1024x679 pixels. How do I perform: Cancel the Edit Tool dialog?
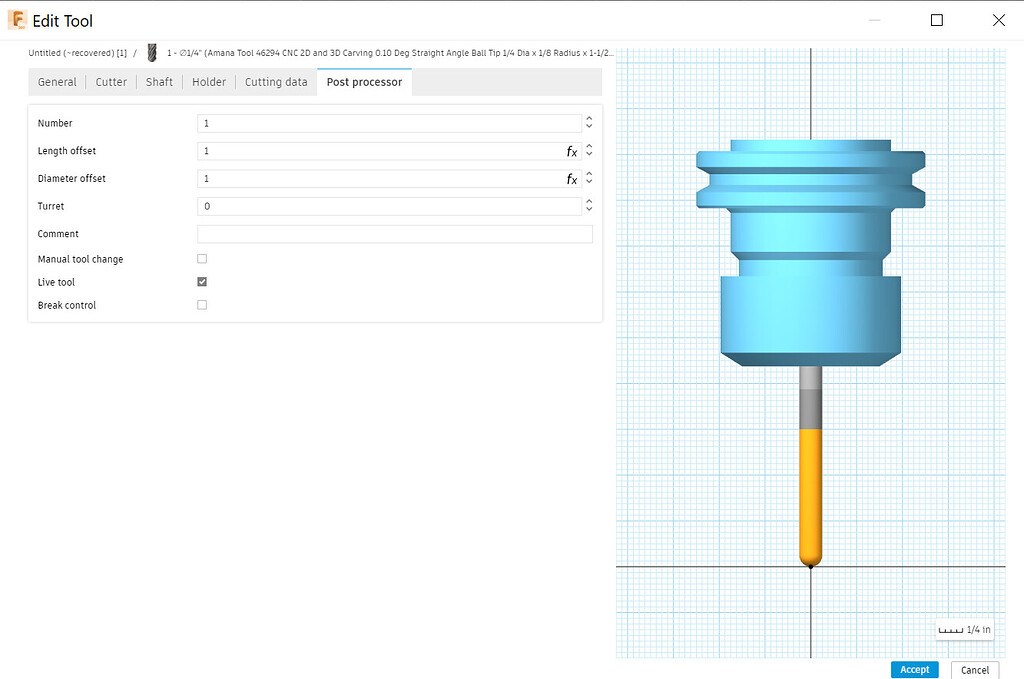click(x=974, y=669)
